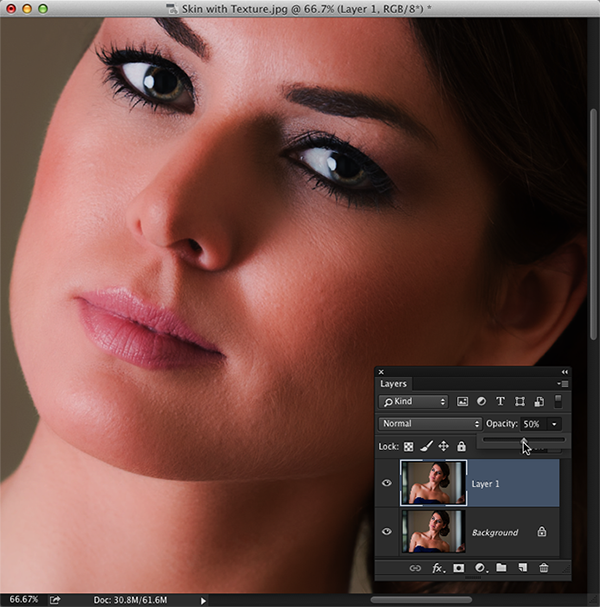Toggle the lock all button

(x=461, y=446)
